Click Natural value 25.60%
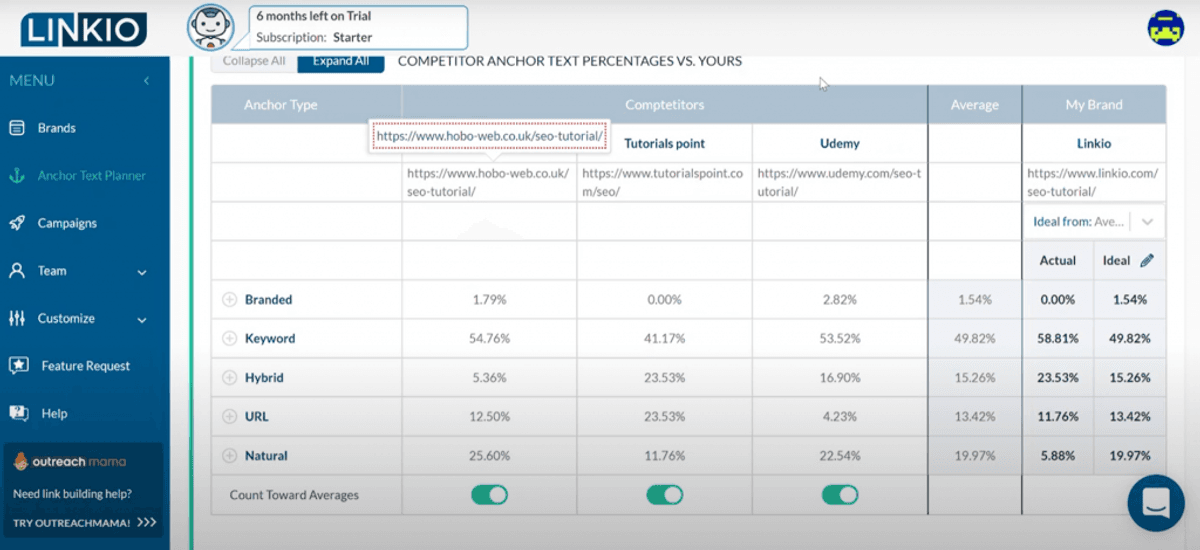 pos(489,456)
